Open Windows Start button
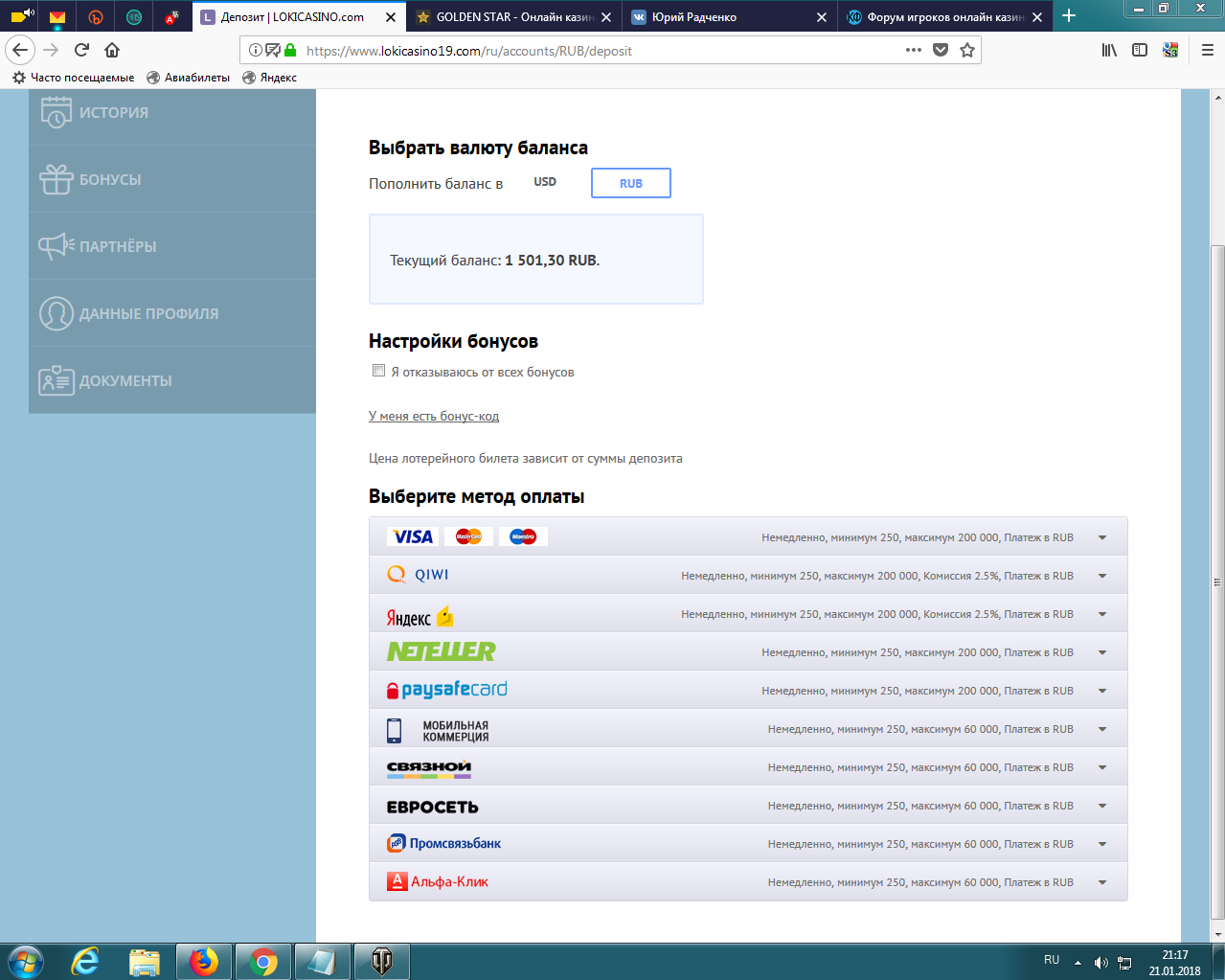1225x980 pixels. (26, 961)
